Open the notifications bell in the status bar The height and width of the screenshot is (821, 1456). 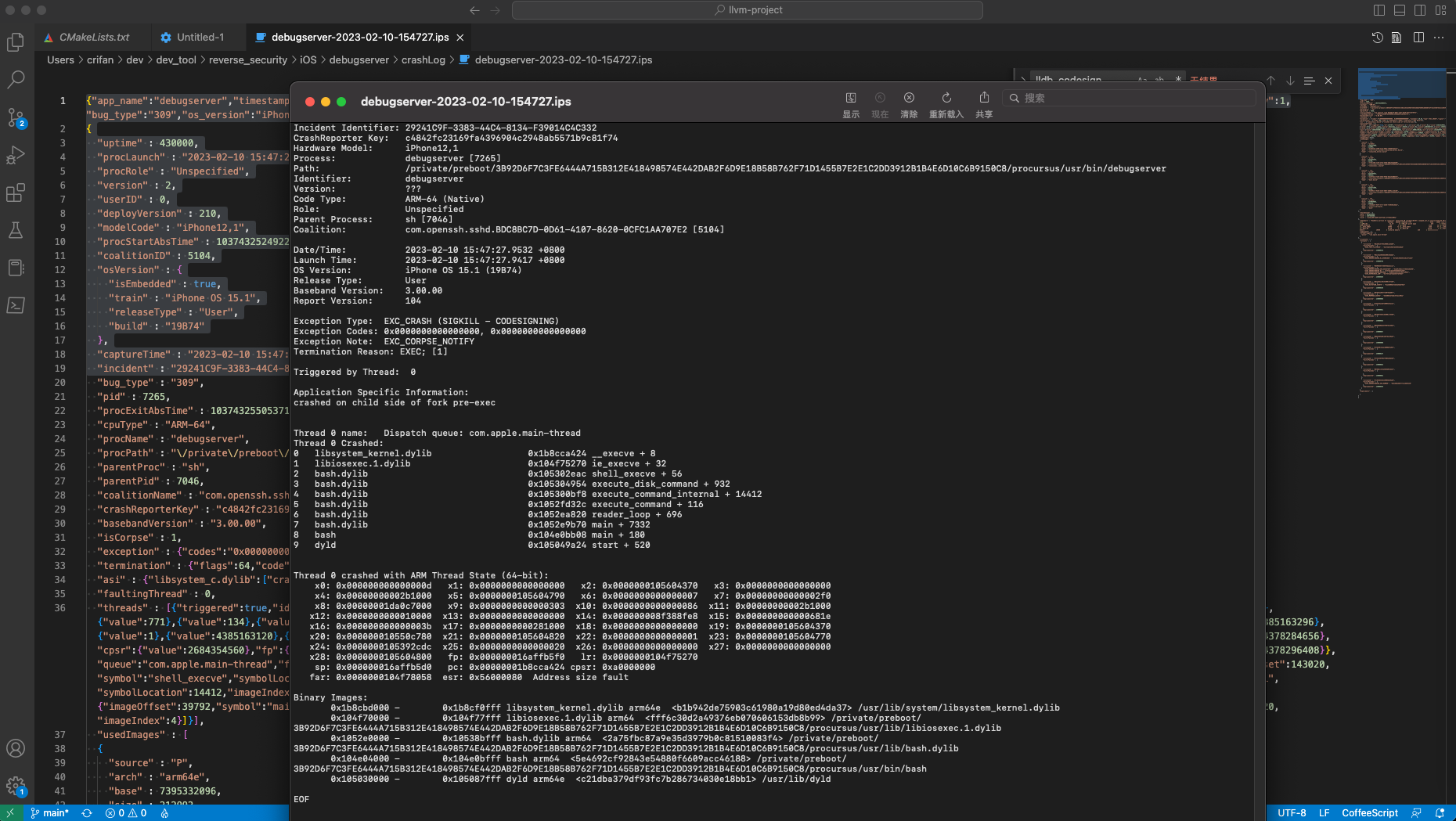[1440, 813]
